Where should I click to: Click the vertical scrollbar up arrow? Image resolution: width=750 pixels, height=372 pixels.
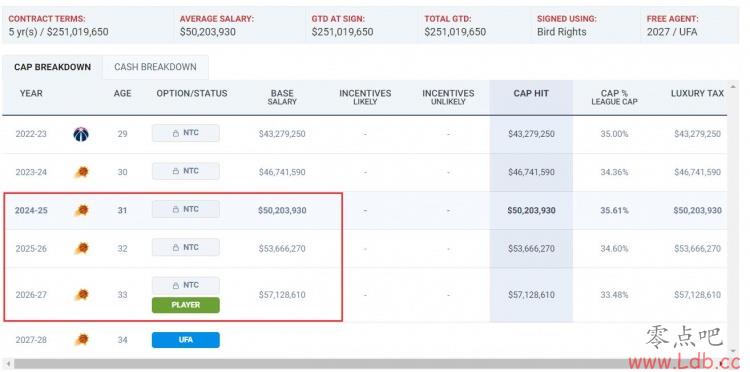tap(732, 87)
